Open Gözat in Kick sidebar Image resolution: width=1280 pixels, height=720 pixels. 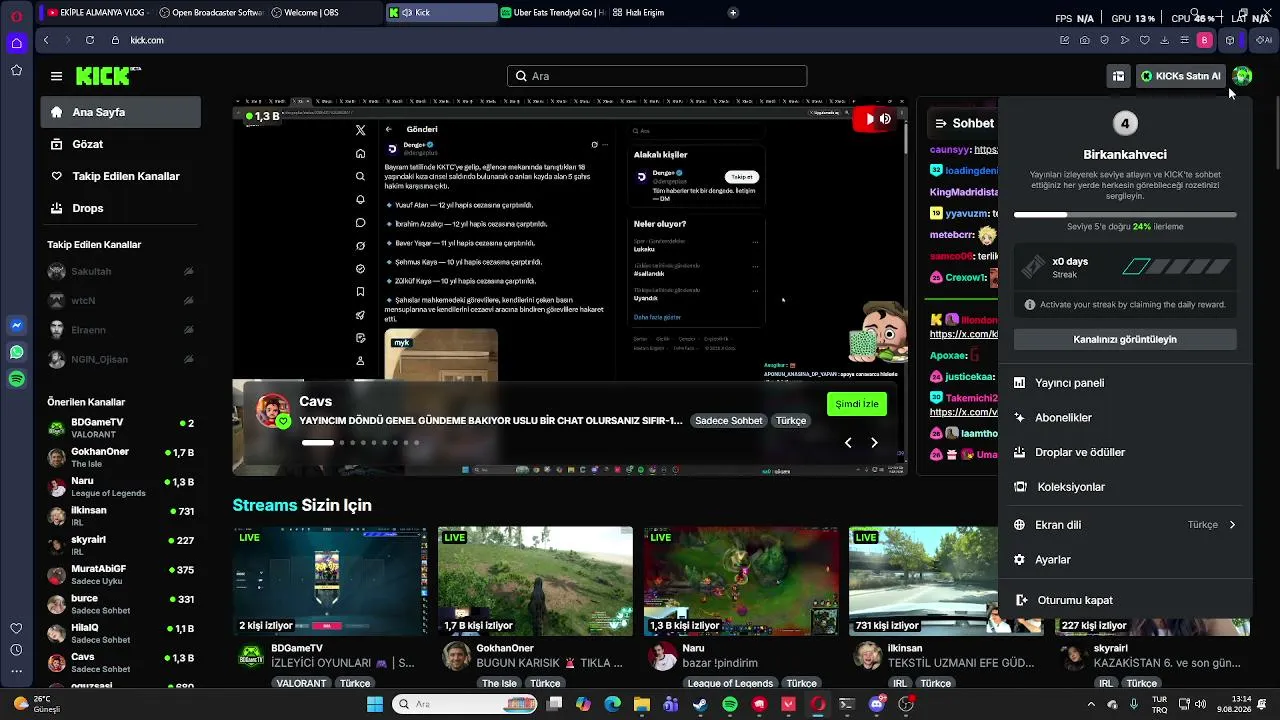(x=121, y=144)
